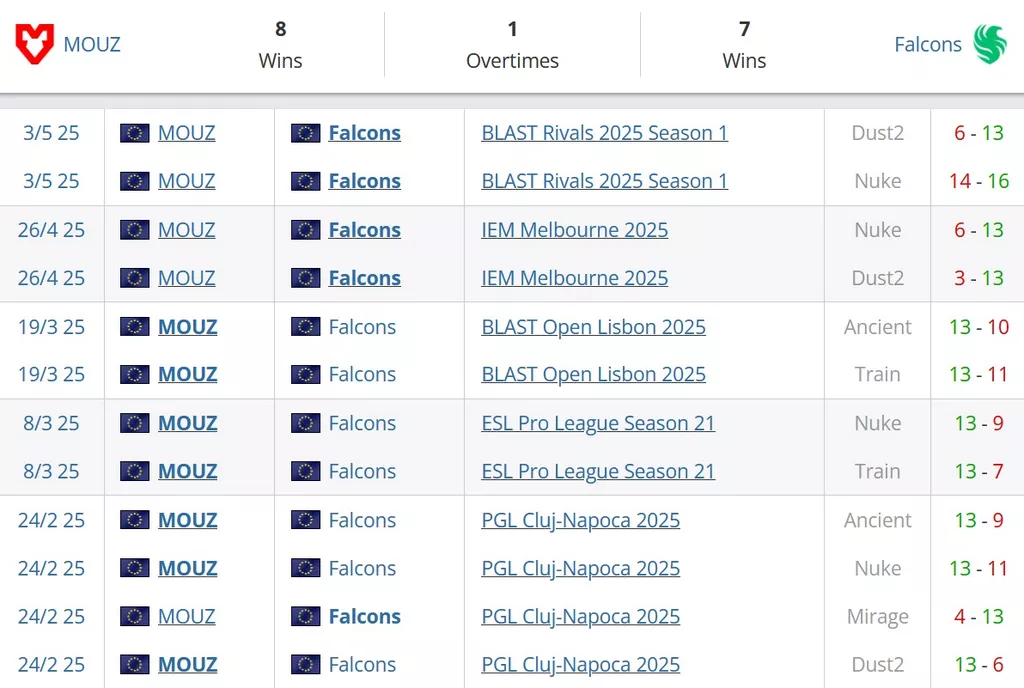Click MOUZ flag in the 3 - 13 Dust2 row
This screenshot has height=688, width=1024.
point(135,278)
